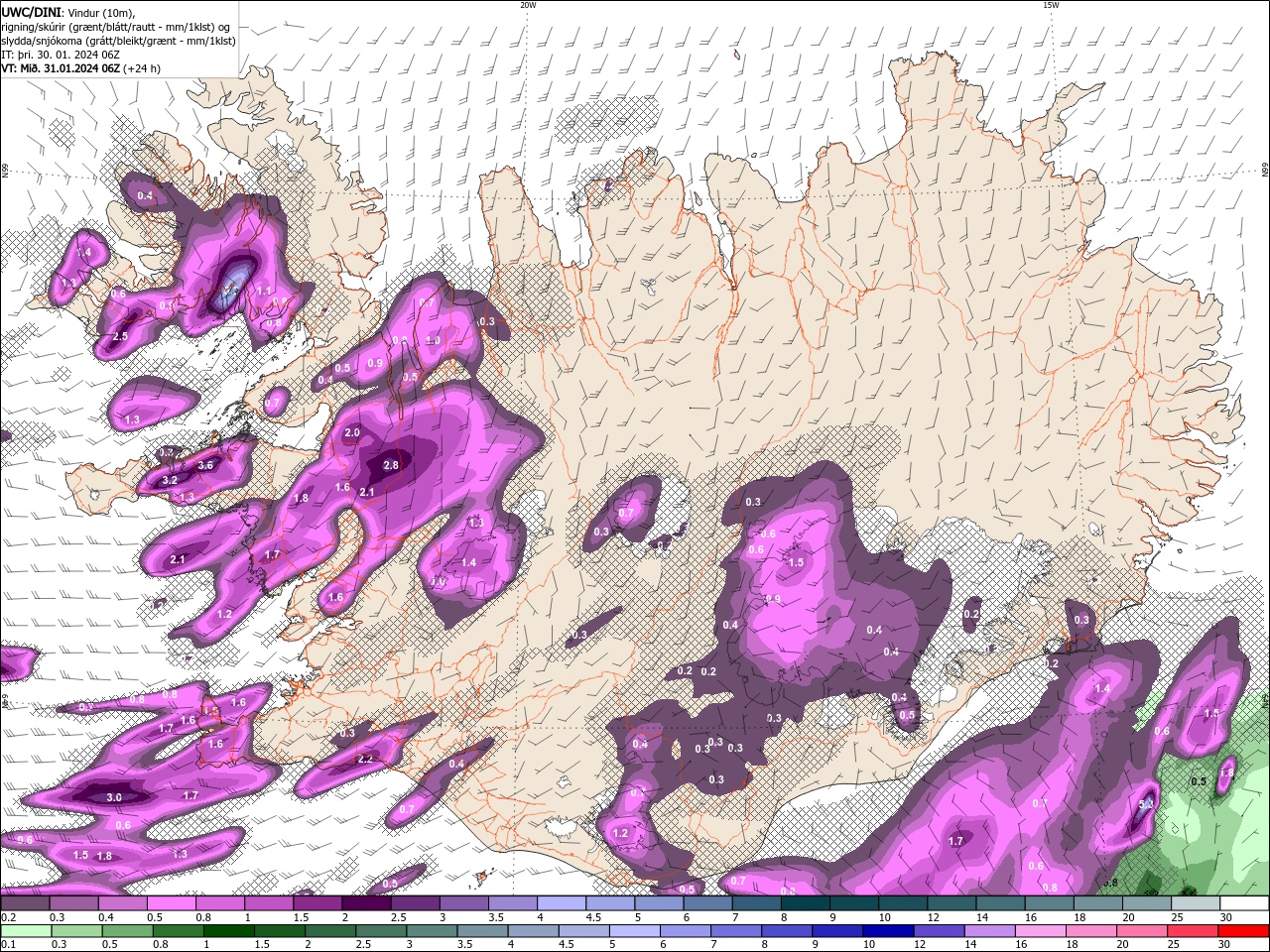
Task: Click the 2.8 precipitation value on the map
Action: point(391,465)
